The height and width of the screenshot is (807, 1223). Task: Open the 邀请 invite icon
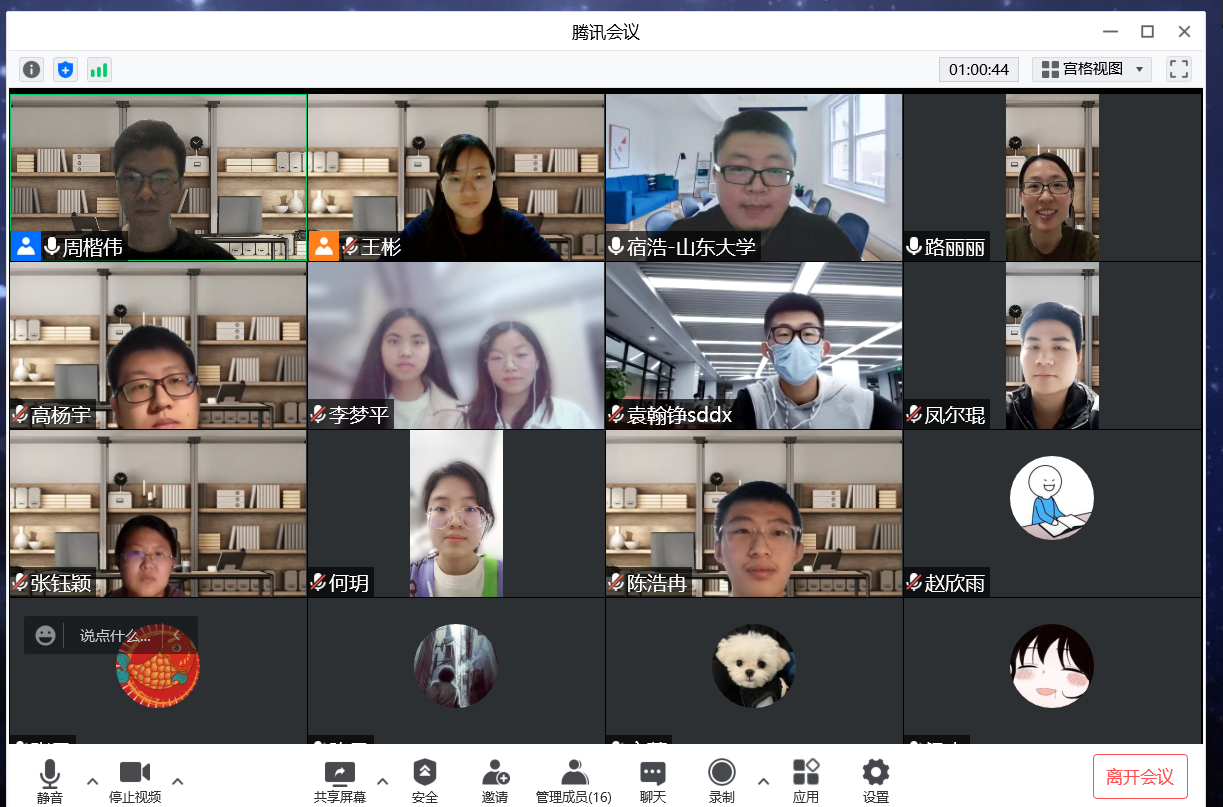494,780
